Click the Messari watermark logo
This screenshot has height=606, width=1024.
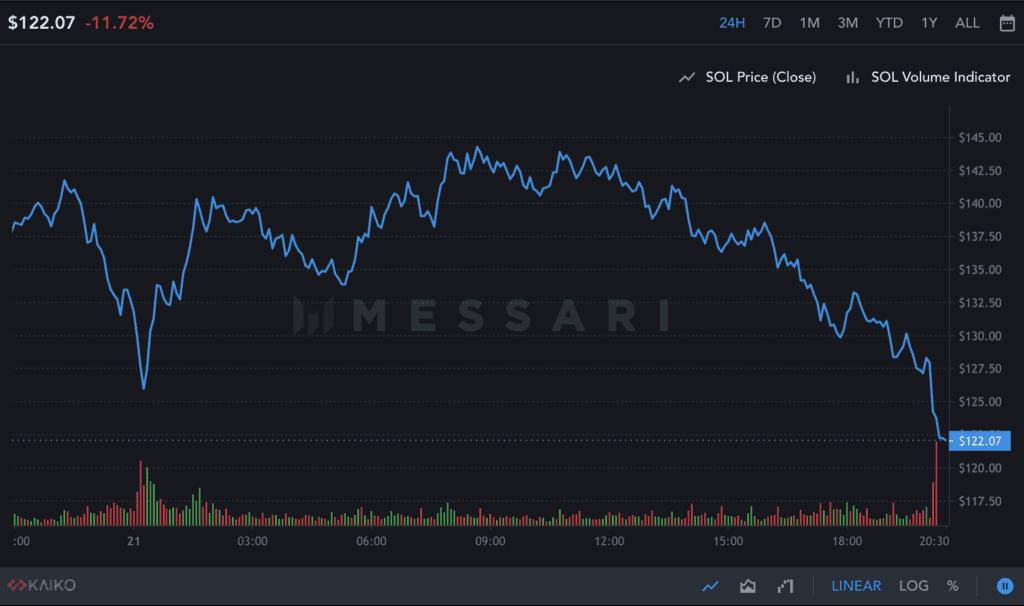click(x=480, y=316)
